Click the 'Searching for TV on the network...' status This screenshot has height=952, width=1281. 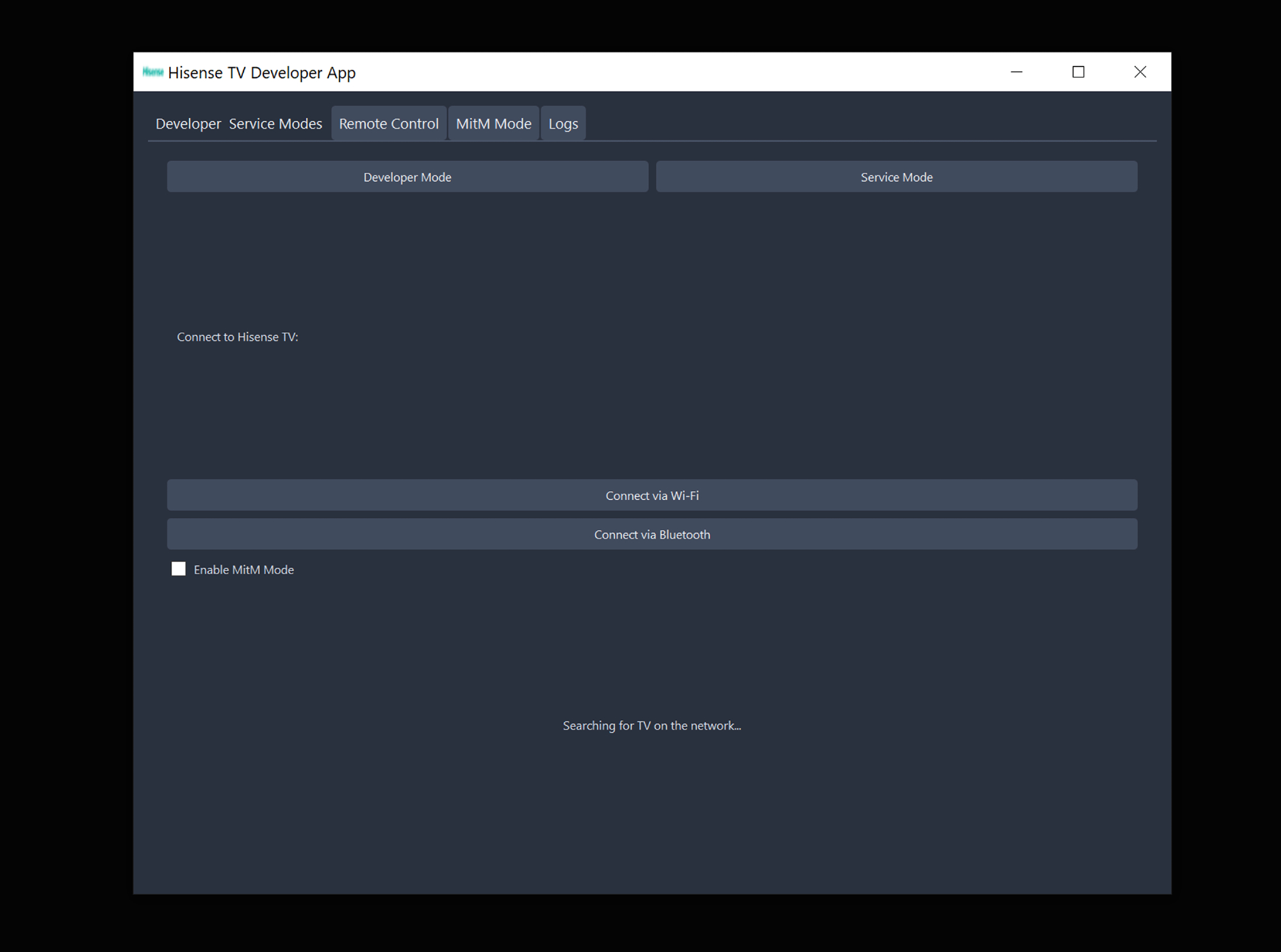tap(652, 725)
